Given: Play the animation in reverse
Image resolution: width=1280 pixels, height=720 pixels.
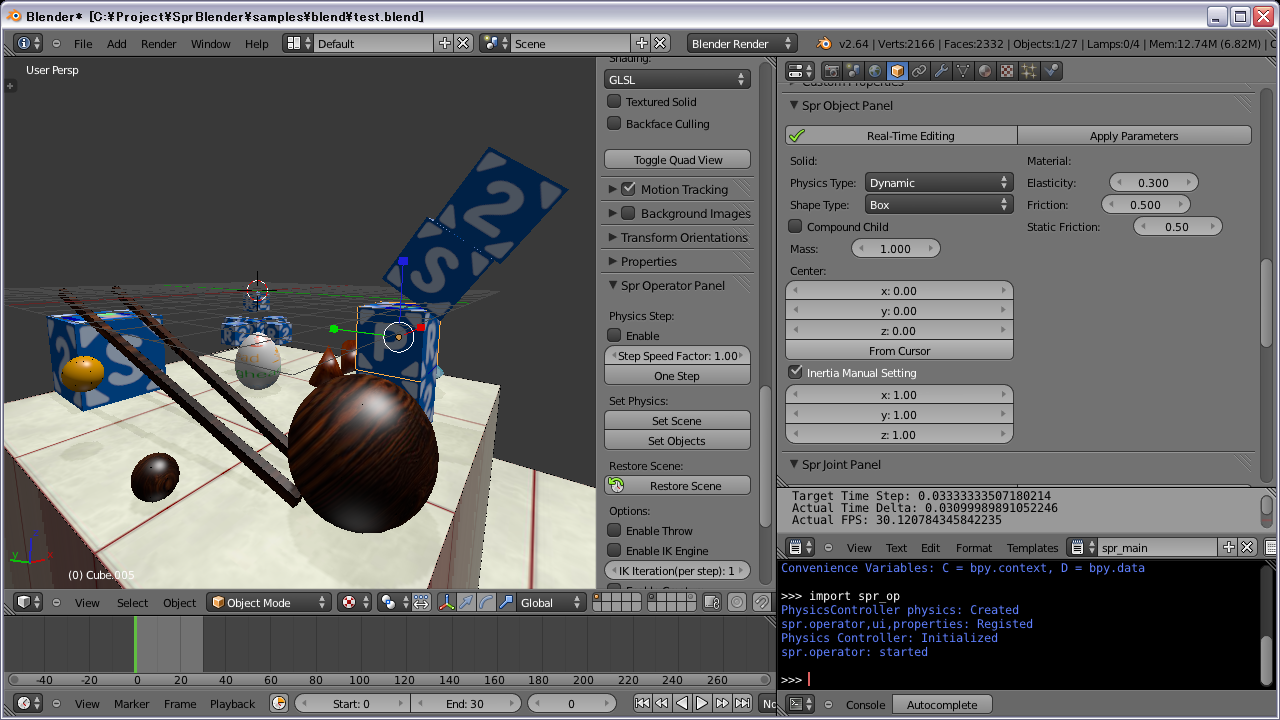Looking at the screenshot, I should click(682, 703).
